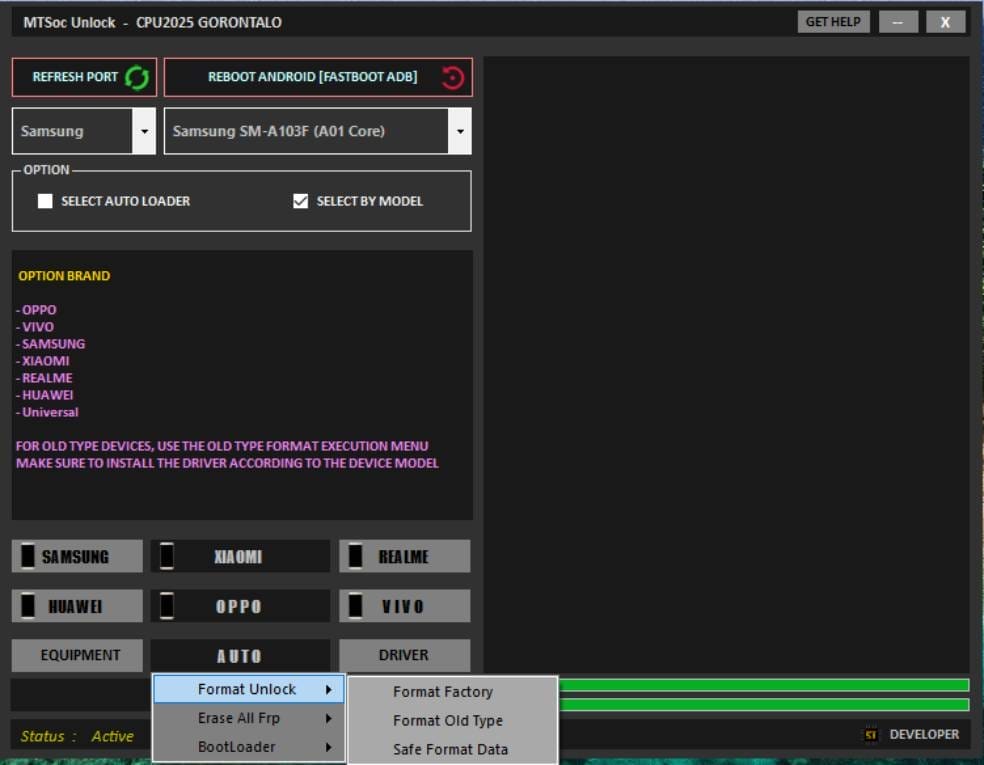Enable SELECT AUTO LOADER option
This screenshot has height=765, width=984.
(x=45, y=201)
